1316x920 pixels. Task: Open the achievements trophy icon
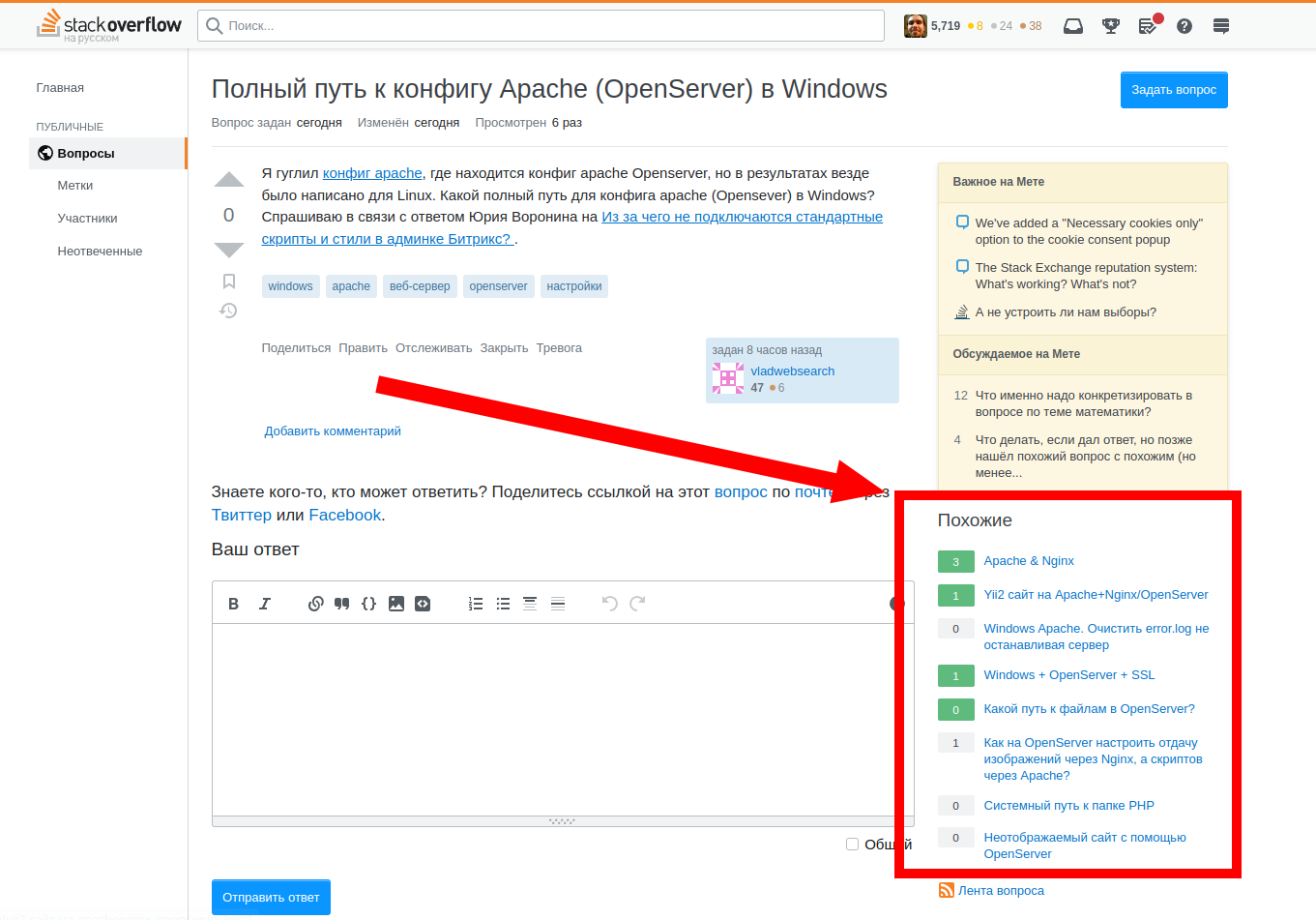click(x=1111, y=26)
